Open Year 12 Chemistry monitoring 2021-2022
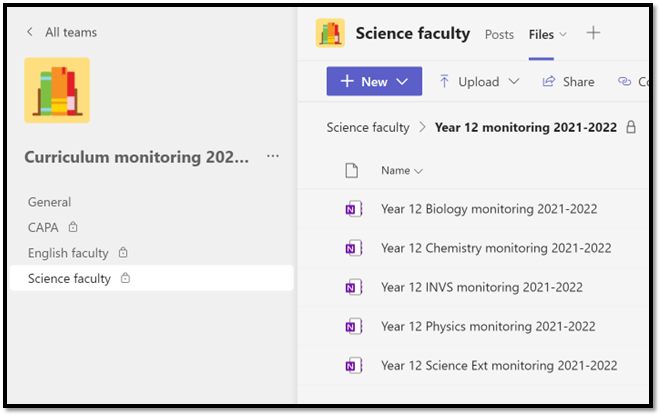The image size is (662, 417). (x=496, y=248)
